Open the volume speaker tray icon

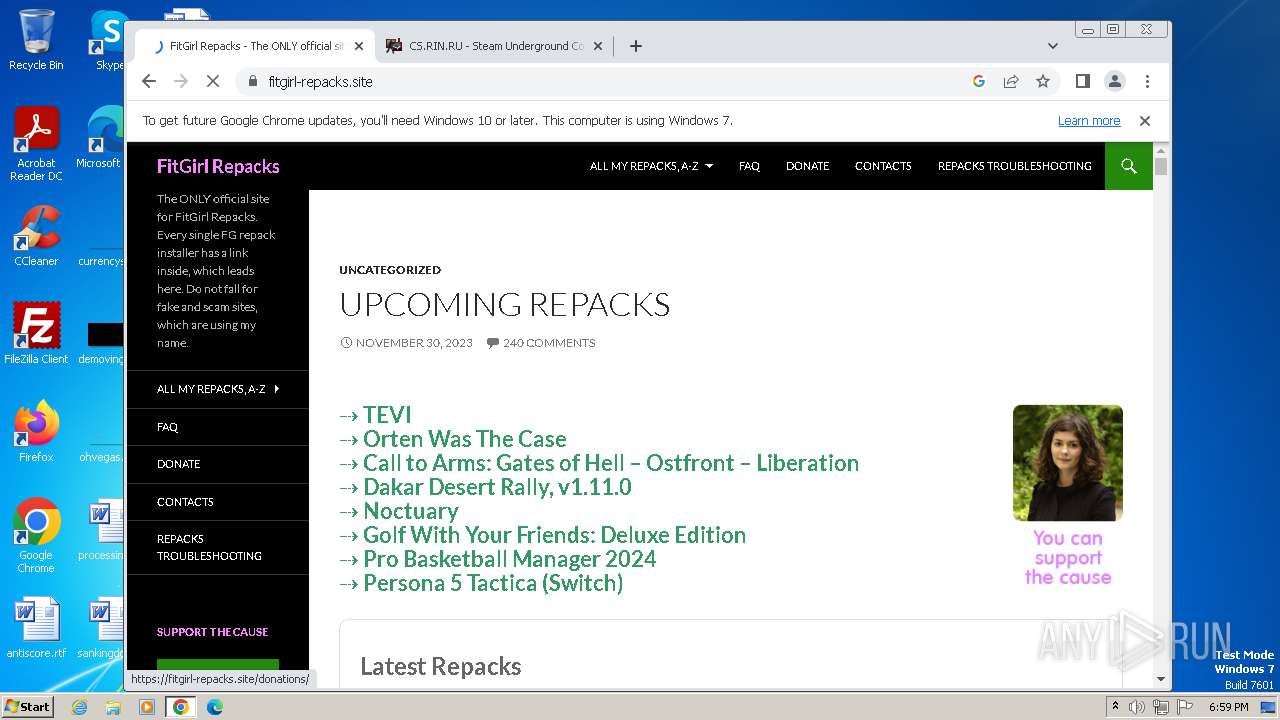tap(1137, 707)
